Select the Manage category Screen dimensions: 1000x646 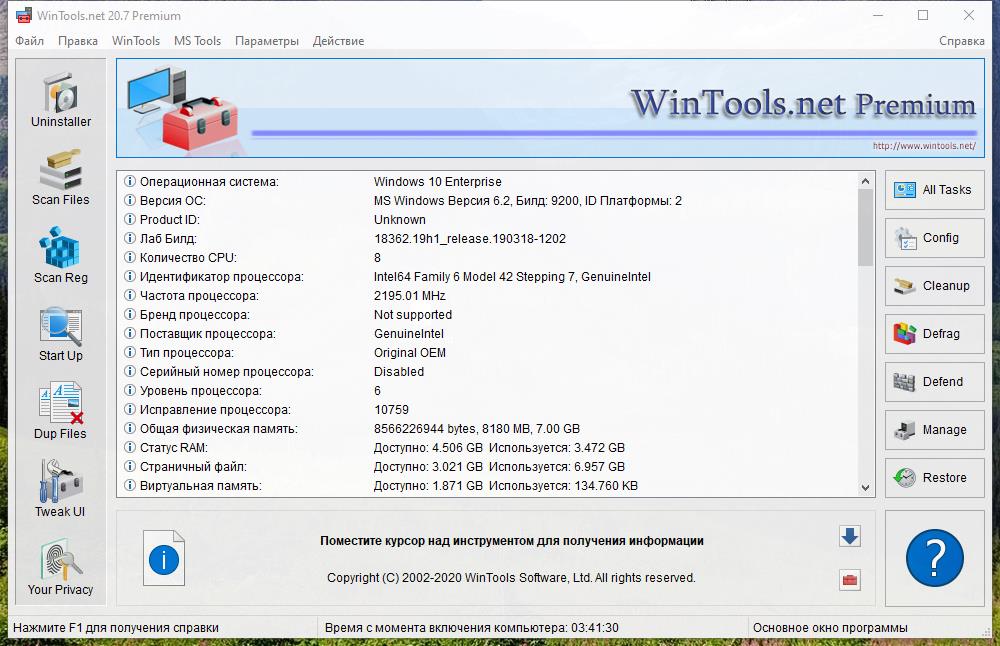click(934, 430)
